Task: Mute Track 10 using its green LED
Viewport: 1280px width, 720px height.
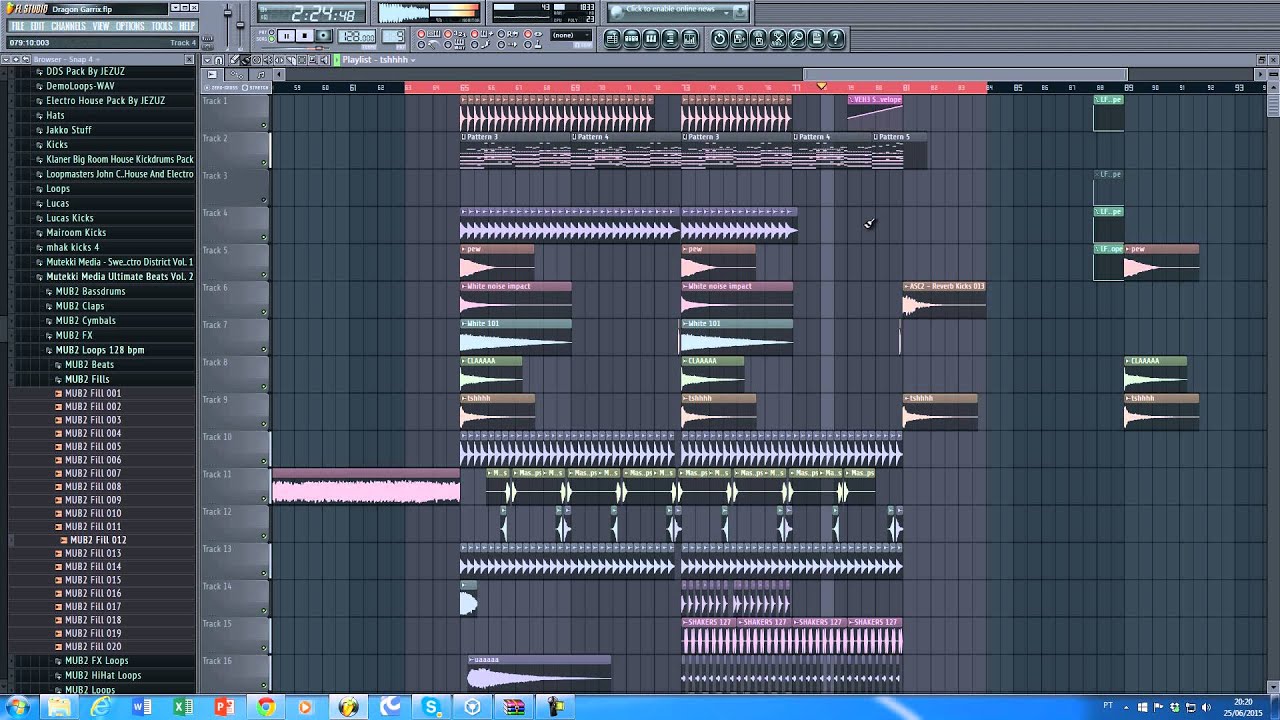Action: coord(264,461)
